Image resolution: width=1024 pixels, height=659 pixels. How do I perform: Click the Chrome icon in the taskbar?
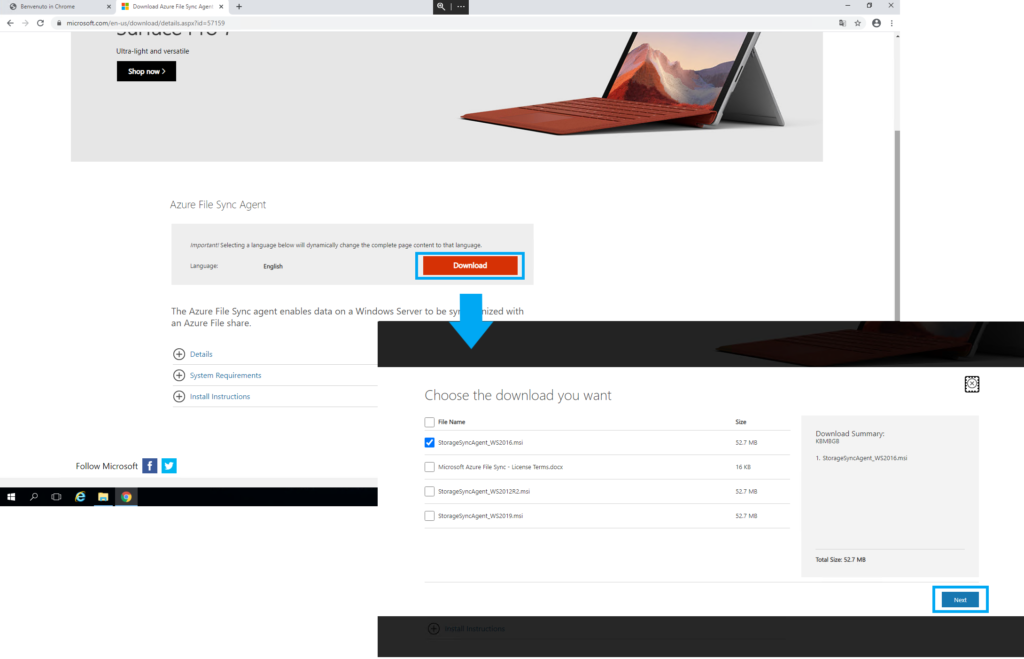(126, 497)
